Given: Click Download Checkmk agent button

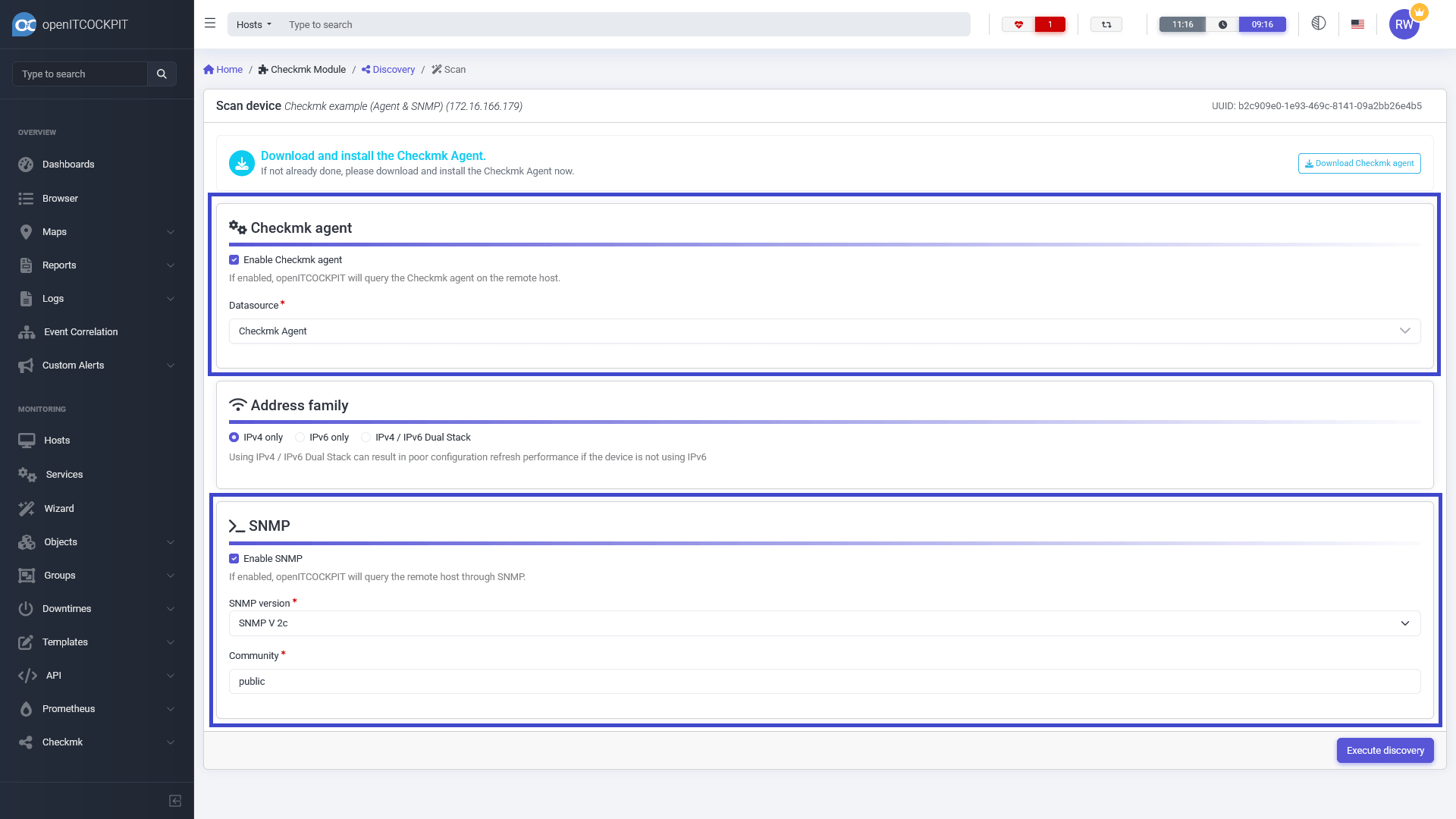Looking at the screenshot, I should 1359,163.
